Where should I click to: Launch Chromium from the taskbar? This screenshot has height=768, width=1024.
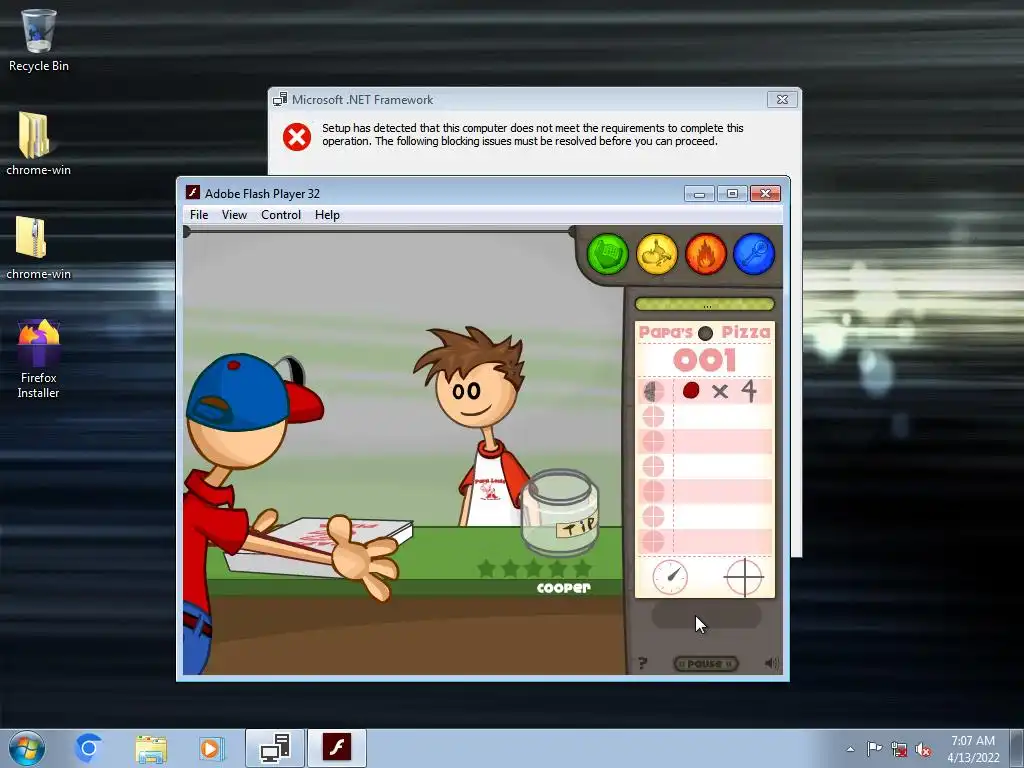(x=88, y=748)
